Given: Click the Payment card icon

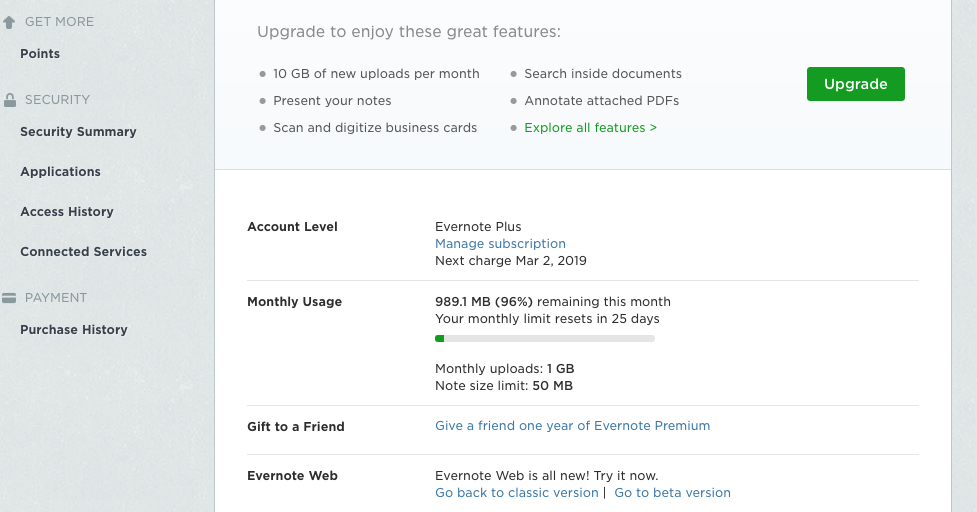Looking at the screenshot, I should point(9,298).
